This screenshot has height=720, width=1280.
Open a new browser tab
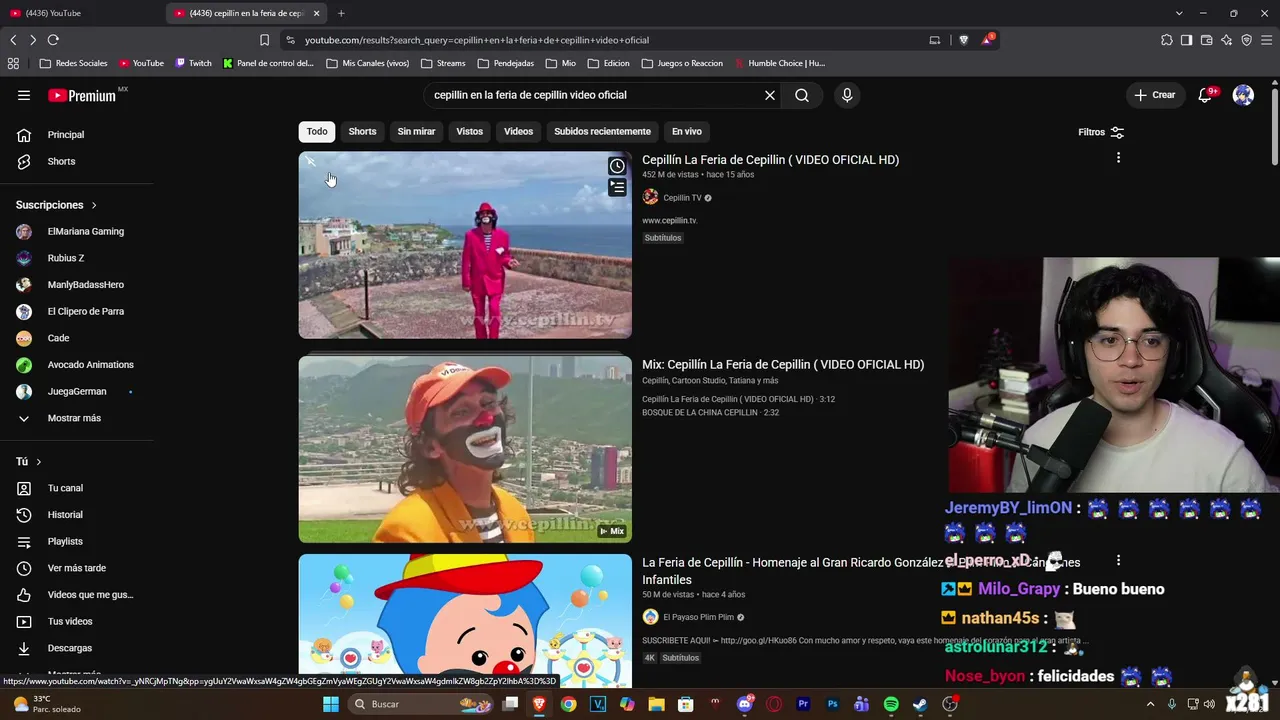coord(341,13)
